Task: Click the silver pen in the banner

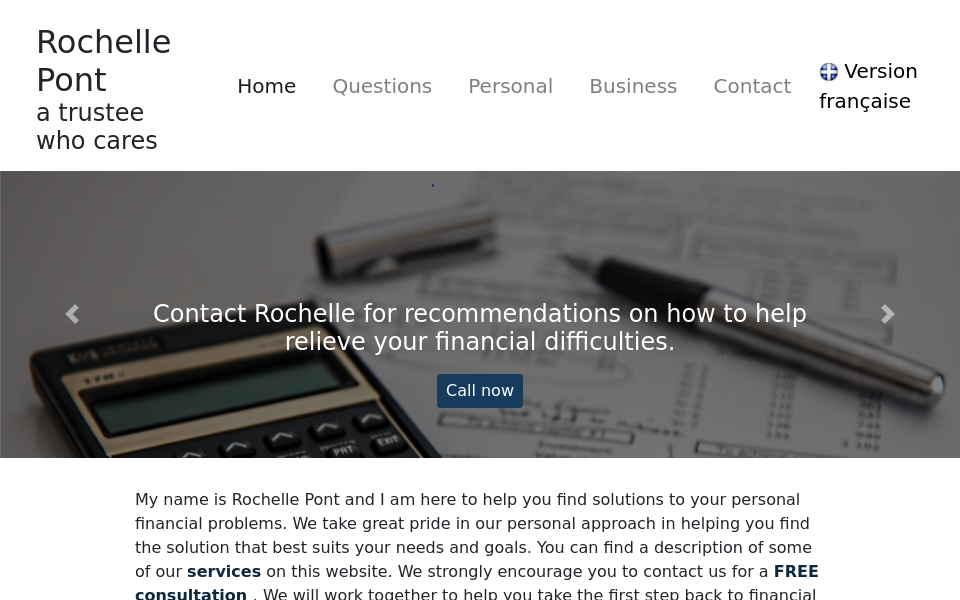Action: 760,320
